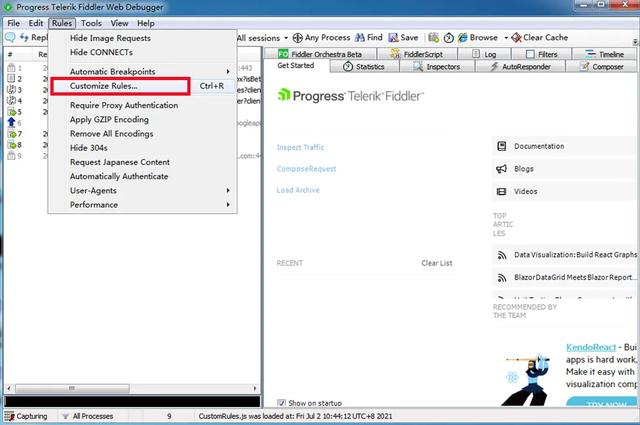Click the KendoReact ad link
Screen dimensions: 640x425
(x=591, y=347)
